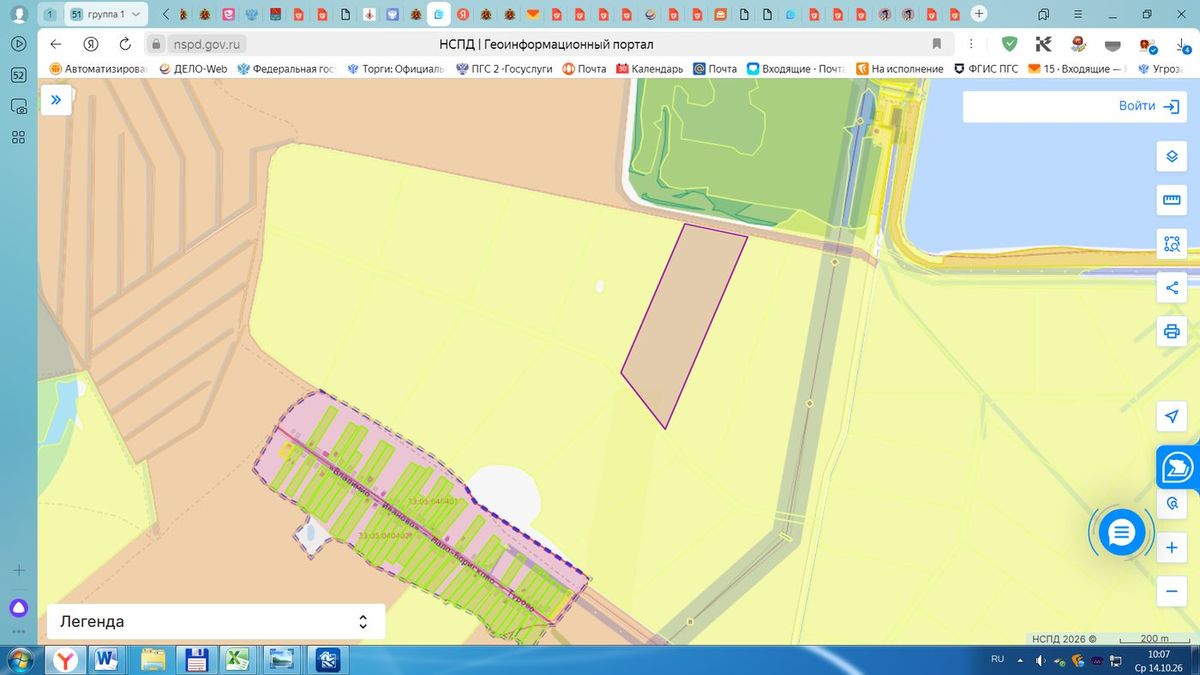Open the ФГИС ПГС bookmark
Viewport: 1200px width, 675px height.
click(x=986, y=69)
